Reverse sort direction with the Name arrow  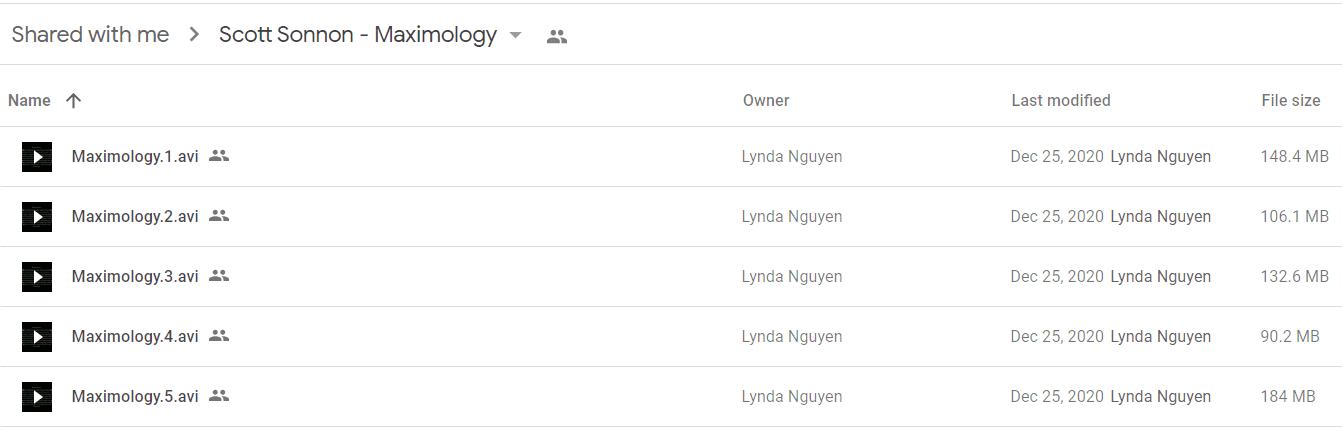point(73,100)
